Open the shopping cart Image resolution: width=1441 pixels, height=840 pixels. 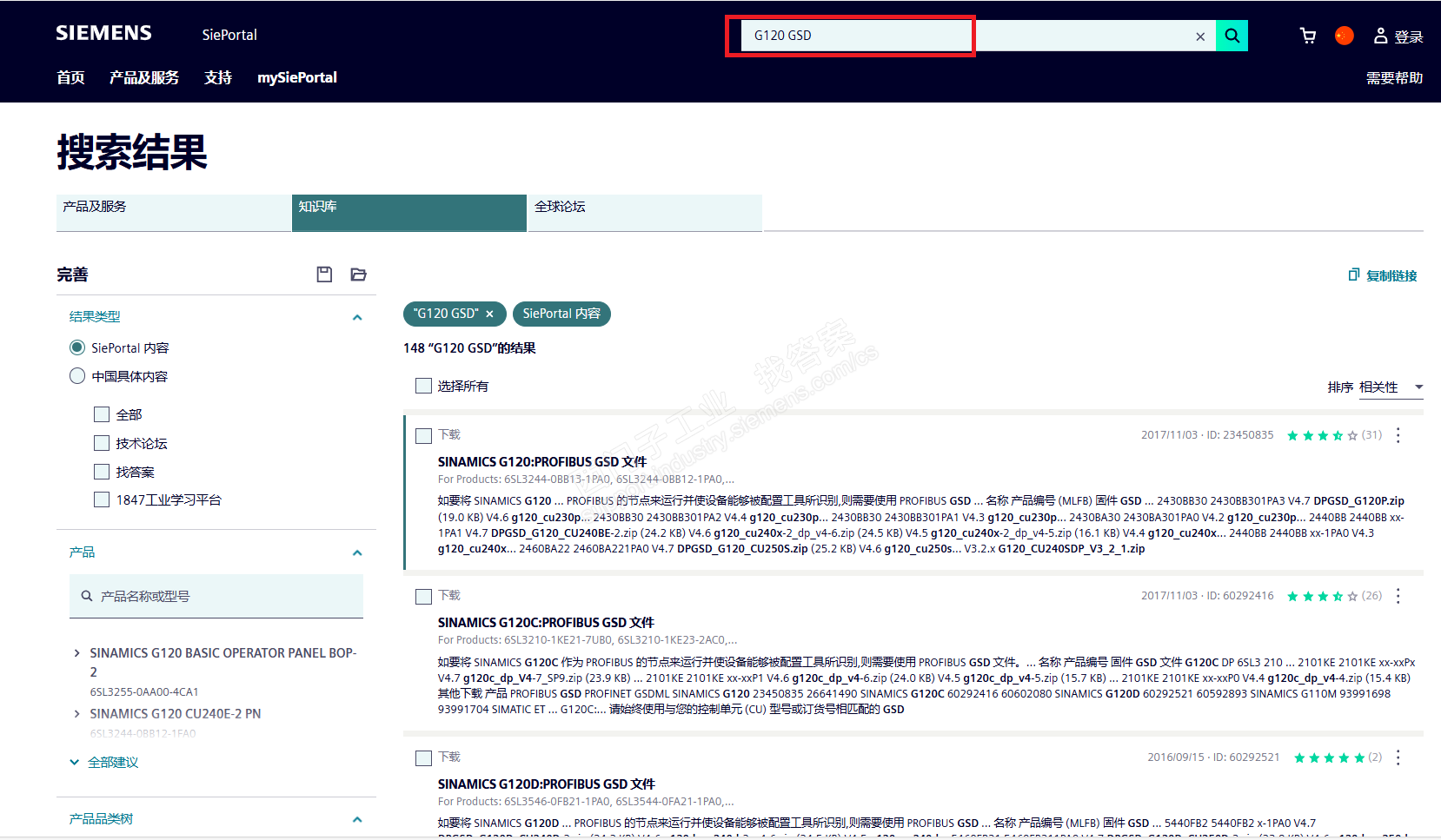pos(1308,36)
